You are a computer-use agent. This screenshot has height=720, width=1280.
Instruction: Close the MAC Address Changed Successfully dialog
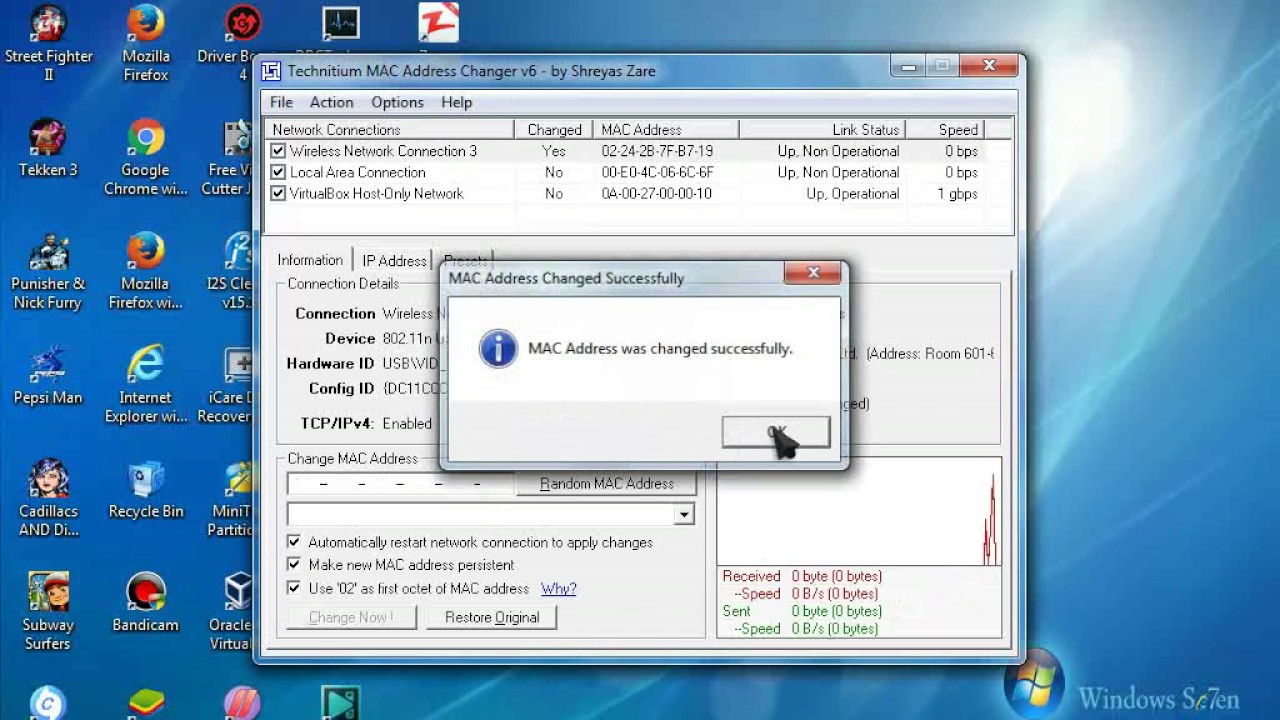click(x=813, y=272)
